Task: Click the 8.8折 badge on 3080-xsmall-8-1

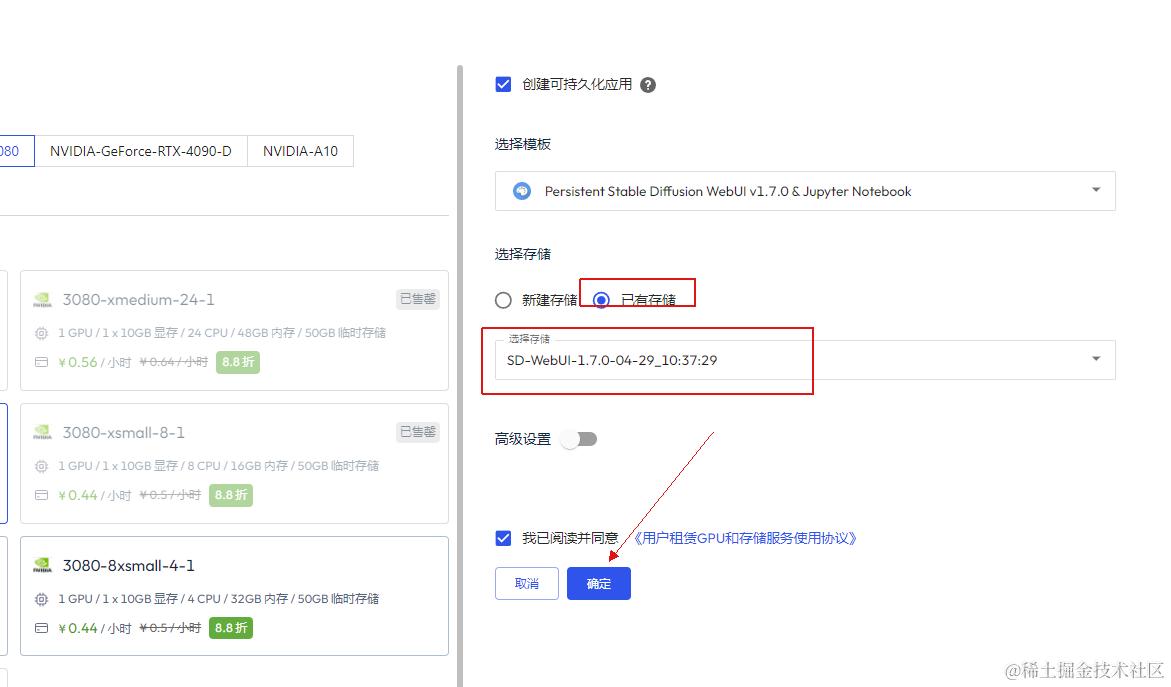Action: tap(231, 495)
